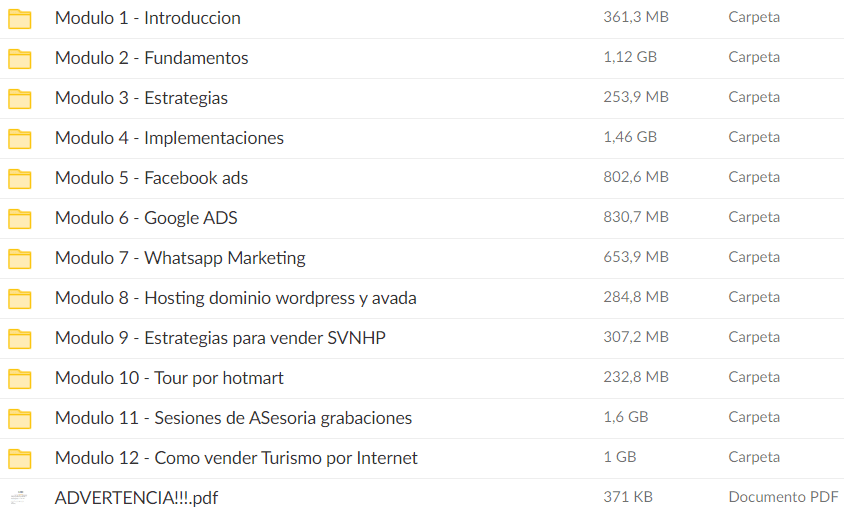This screenshot has height=514, width=844.
Task: Open Modulo 9 - Estrategias para vender SVNHP
Action: coord(220,338)
